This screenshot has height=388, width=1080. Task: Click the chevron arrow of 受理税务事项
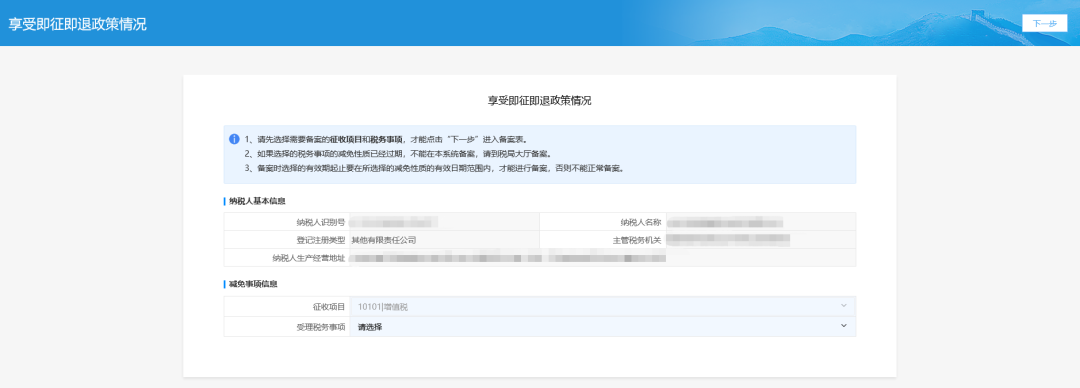844,326
